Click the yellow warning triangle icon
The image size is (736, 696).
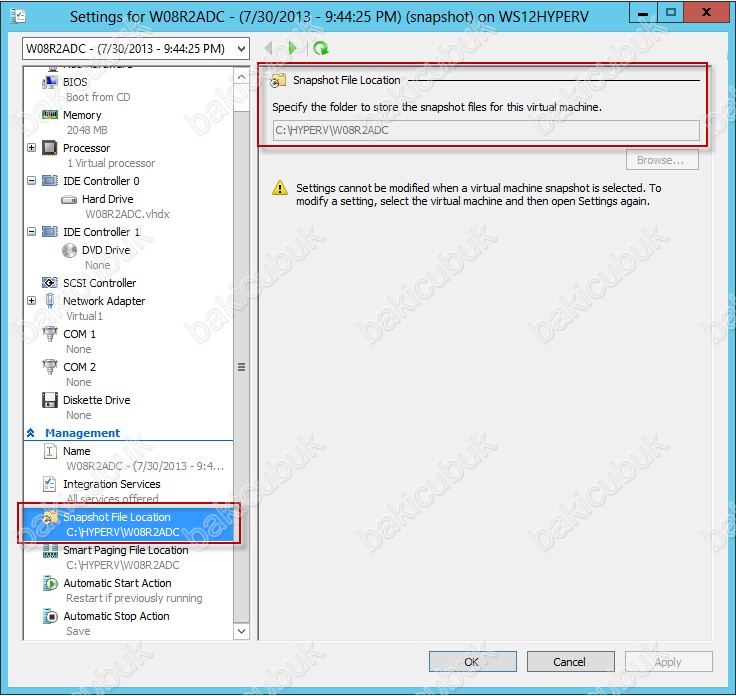tap(280, 188)
